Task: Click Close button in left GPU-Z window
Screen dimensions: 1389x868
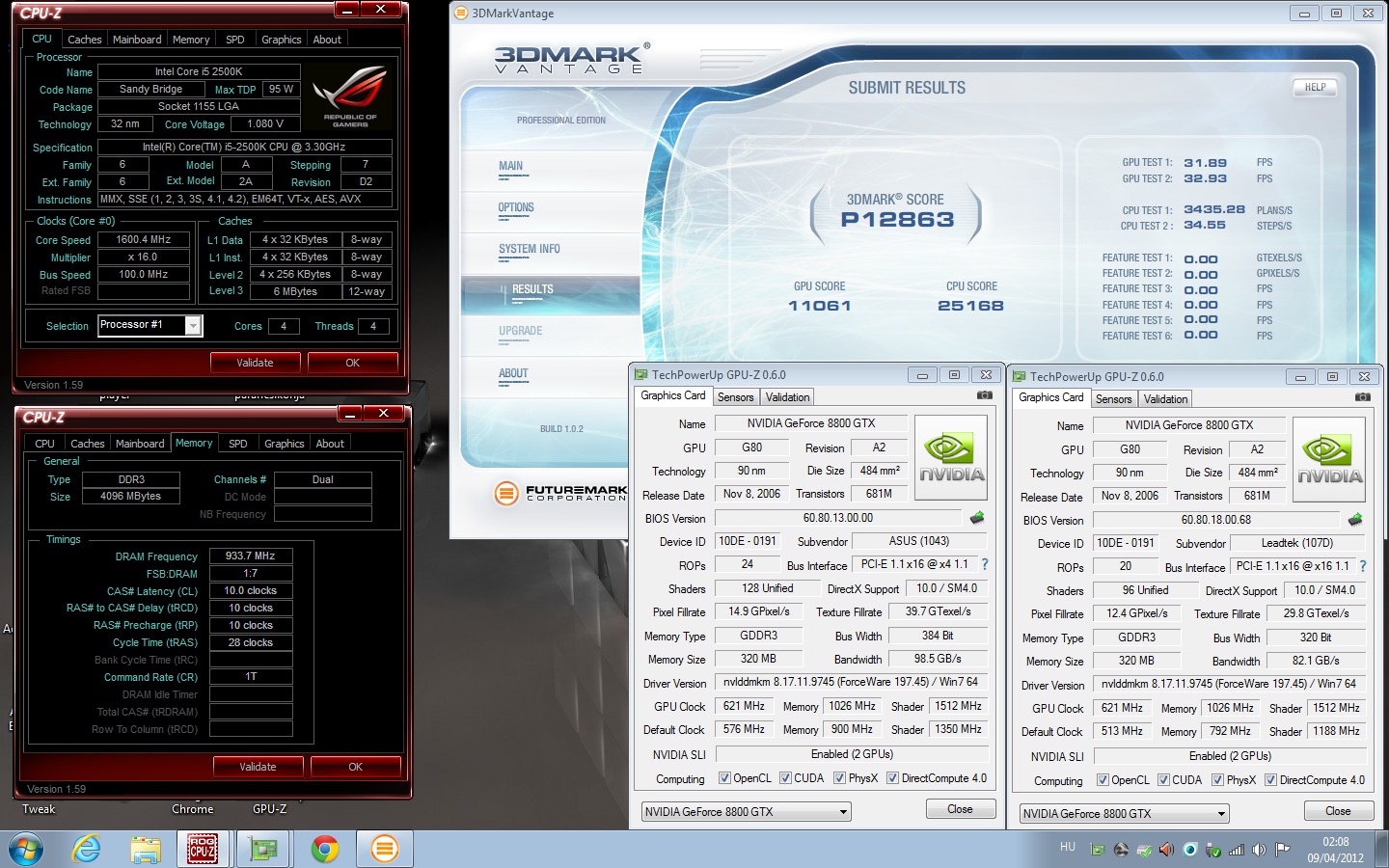Action: (960, 809)
